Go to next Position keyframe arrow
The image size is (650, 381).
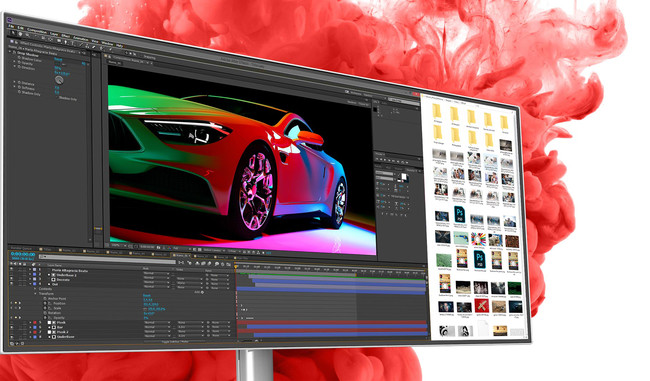tap(20, 303)
